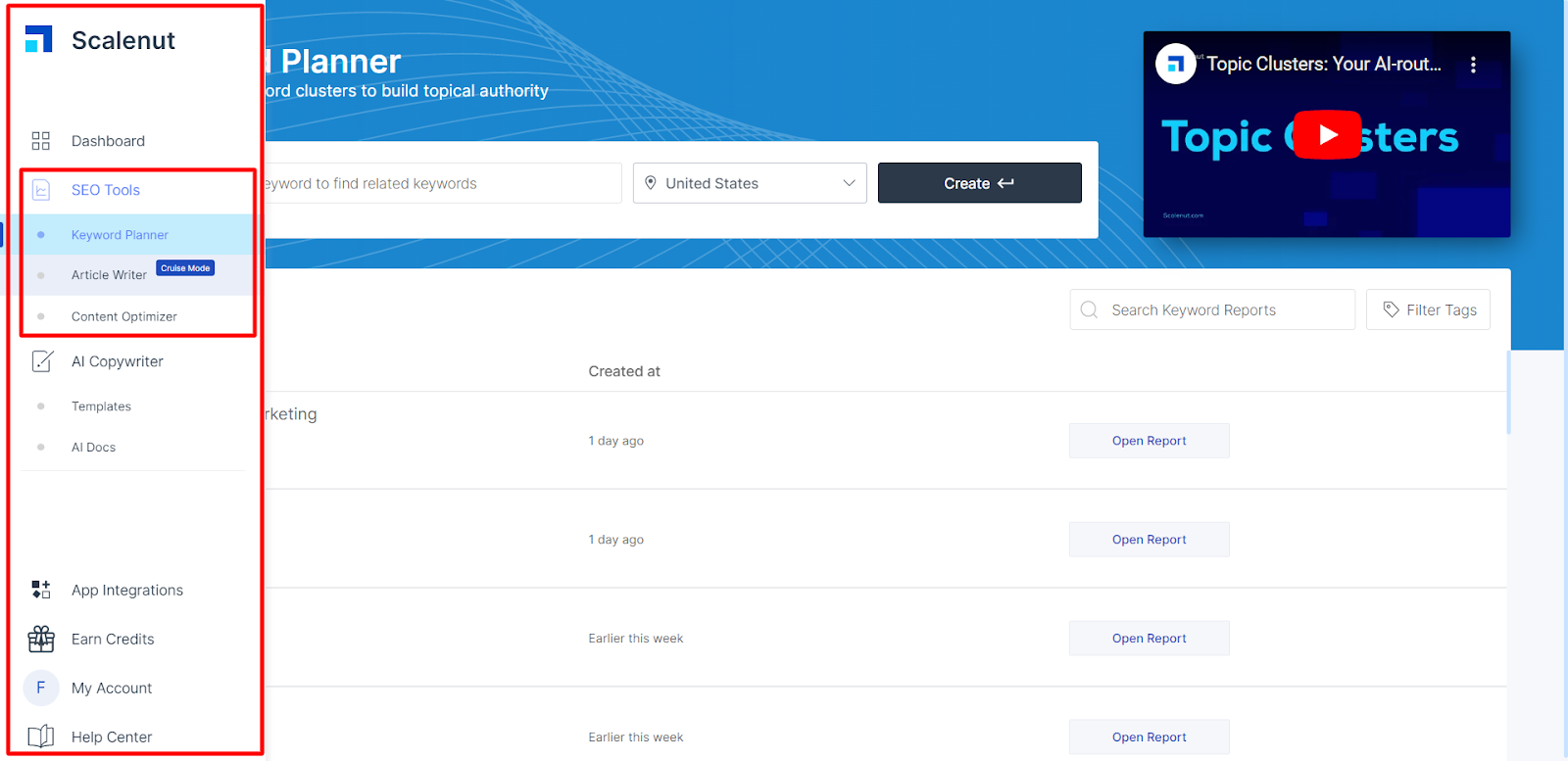Open Templates in the sidebar
The width and height of the screenshot is (1568, 761).
click(101, 406)
